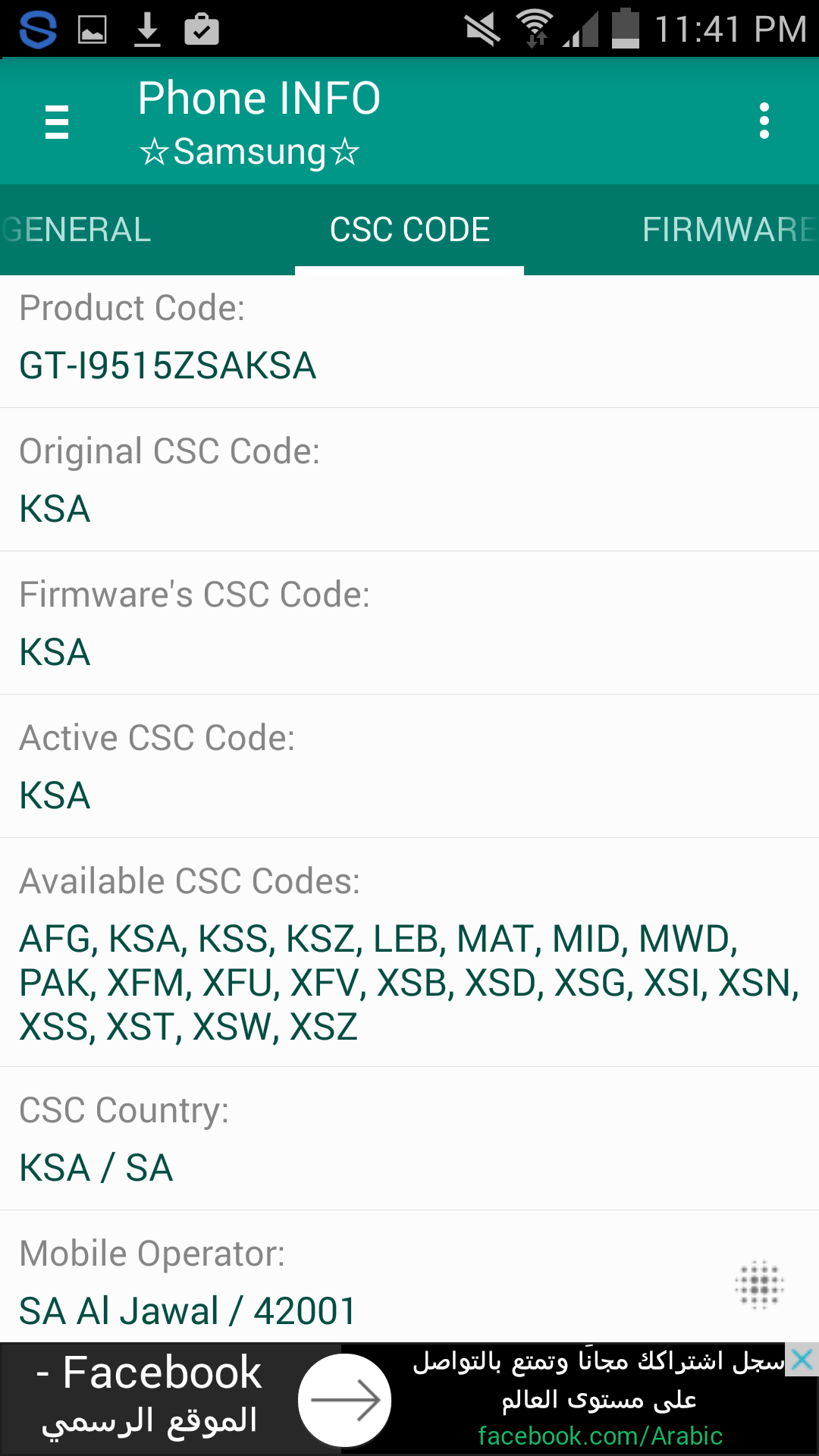Screen dimensions: 819x1456
Task: Tap the arrow button in Facebook ad
Action: click(x=345, y=1400)
